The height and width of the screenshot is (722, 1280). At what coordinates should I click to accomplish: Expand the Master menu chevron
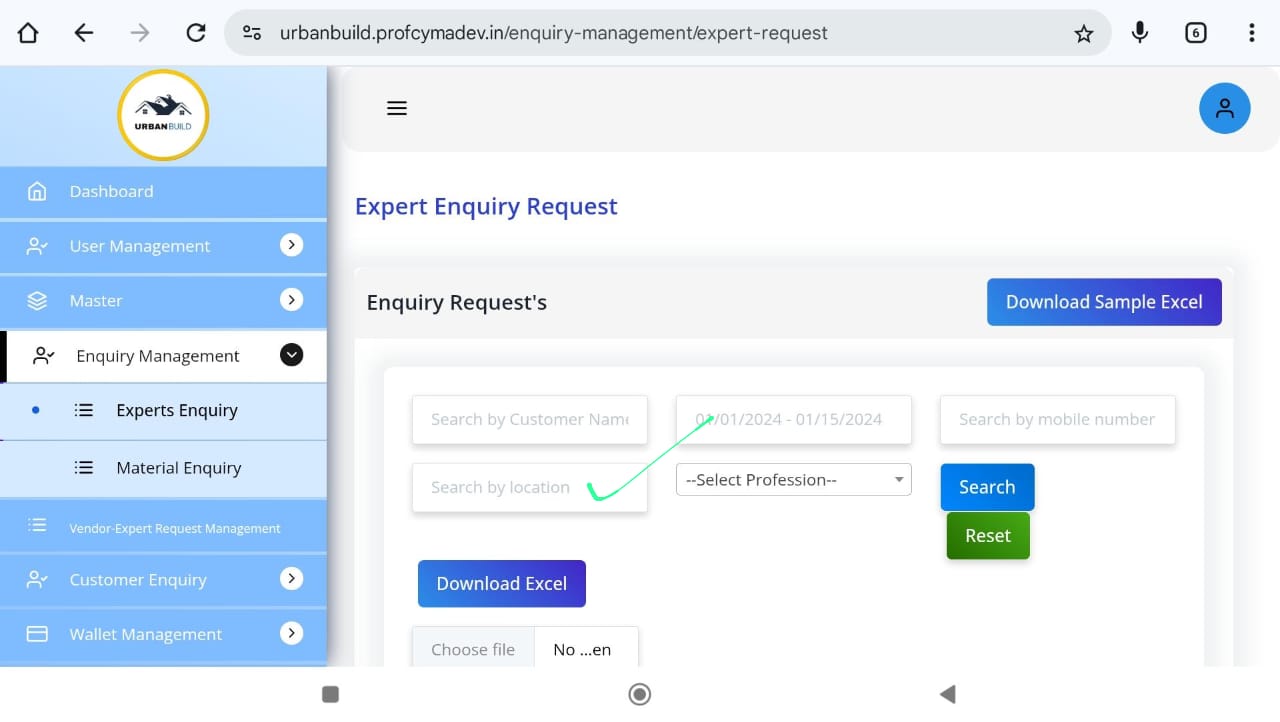point(291,300)
